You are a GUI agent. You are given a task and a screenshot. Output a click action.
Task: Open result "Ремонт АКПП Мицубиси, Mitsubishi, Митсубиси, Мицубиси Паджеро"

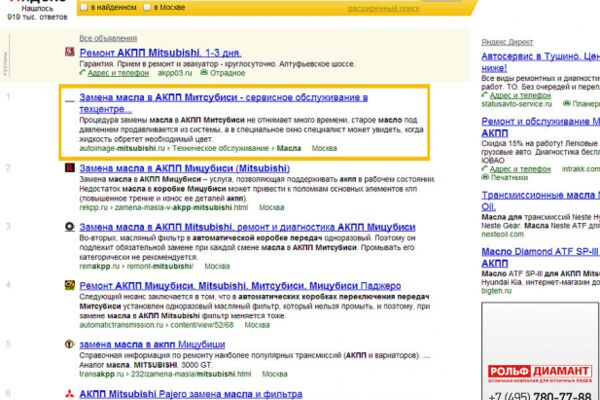pos(240,286)
